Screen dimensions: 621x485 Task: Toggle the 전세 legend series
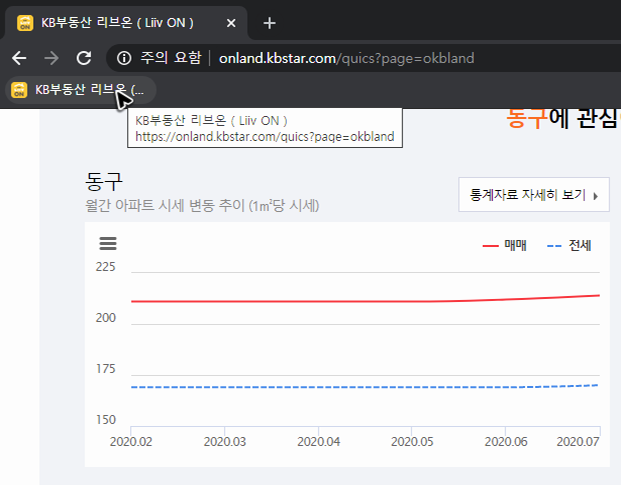point(569,245)
